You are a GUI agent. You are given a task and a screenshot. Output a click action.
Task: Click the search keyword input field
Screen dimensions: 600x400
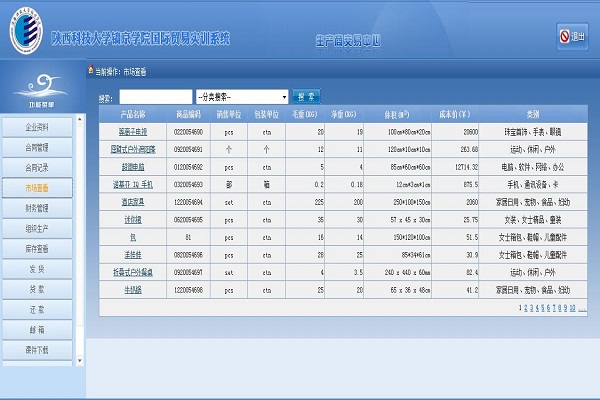click(x=155, y=97)
